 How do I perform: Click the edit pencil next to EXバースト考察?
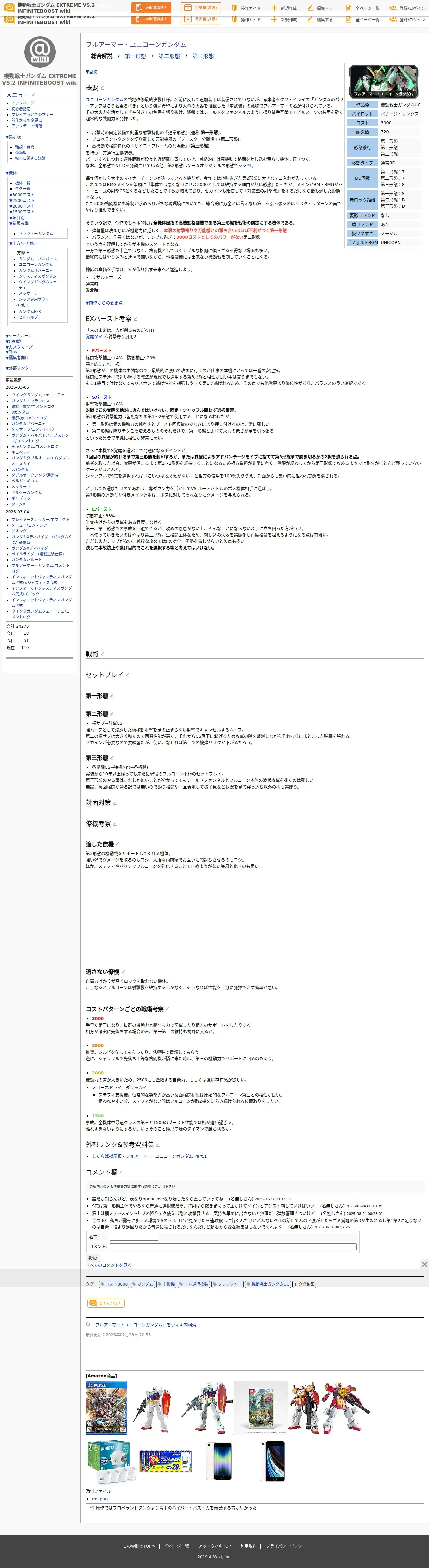(136, 319)
